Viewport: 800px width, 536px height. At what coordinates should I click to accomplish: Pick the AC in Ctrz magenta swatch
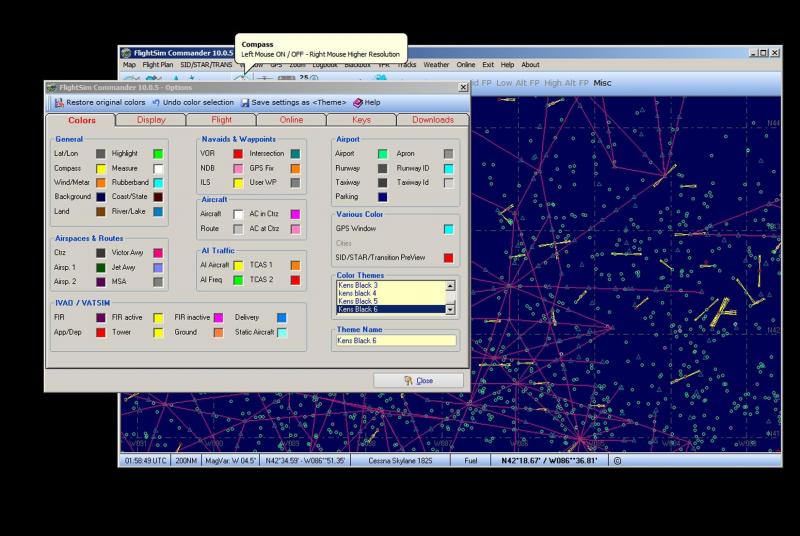pos(295,214)
